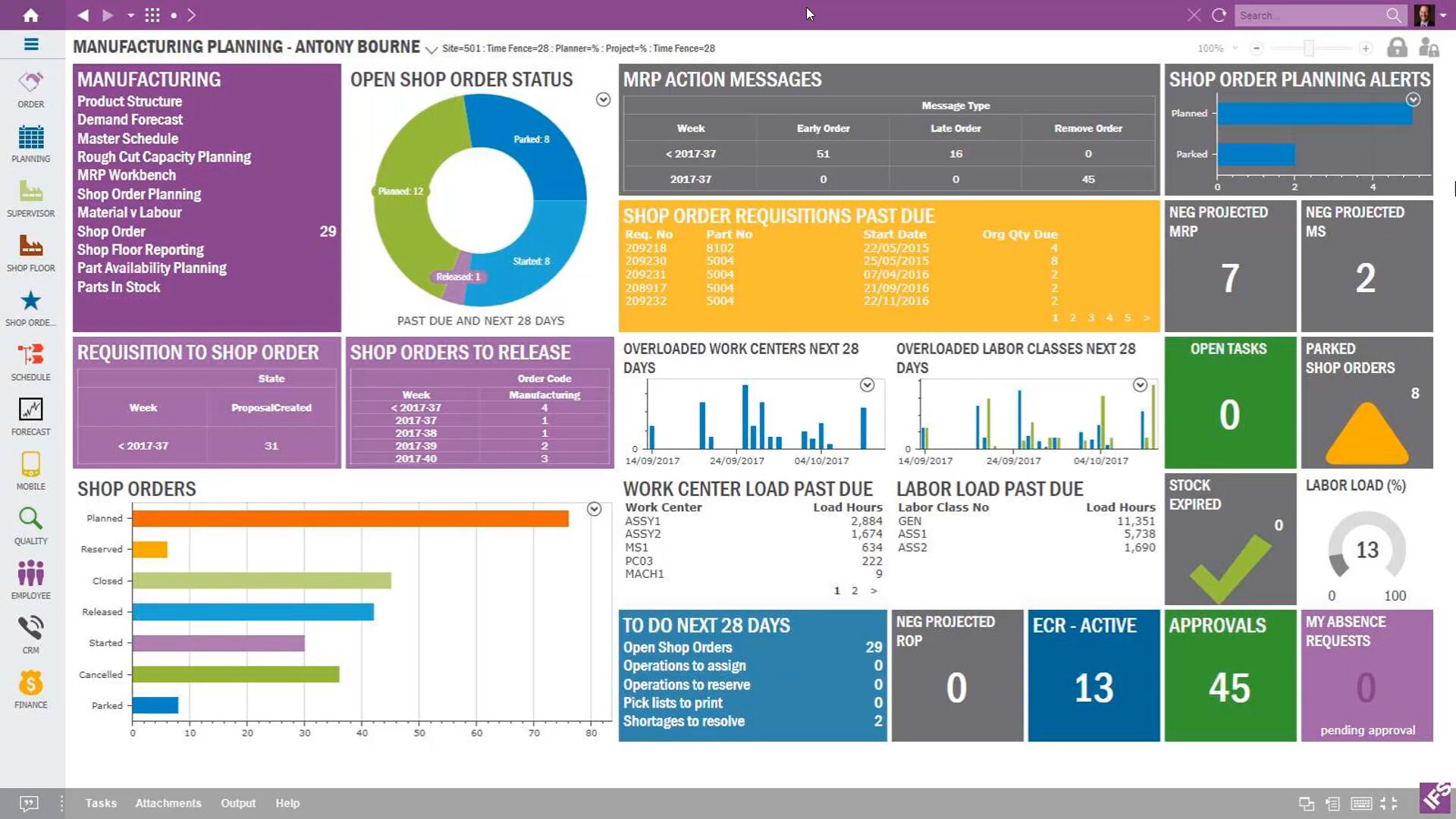
Task: Click the chat feedback icon in bottom bar
Action: point(29,803)
